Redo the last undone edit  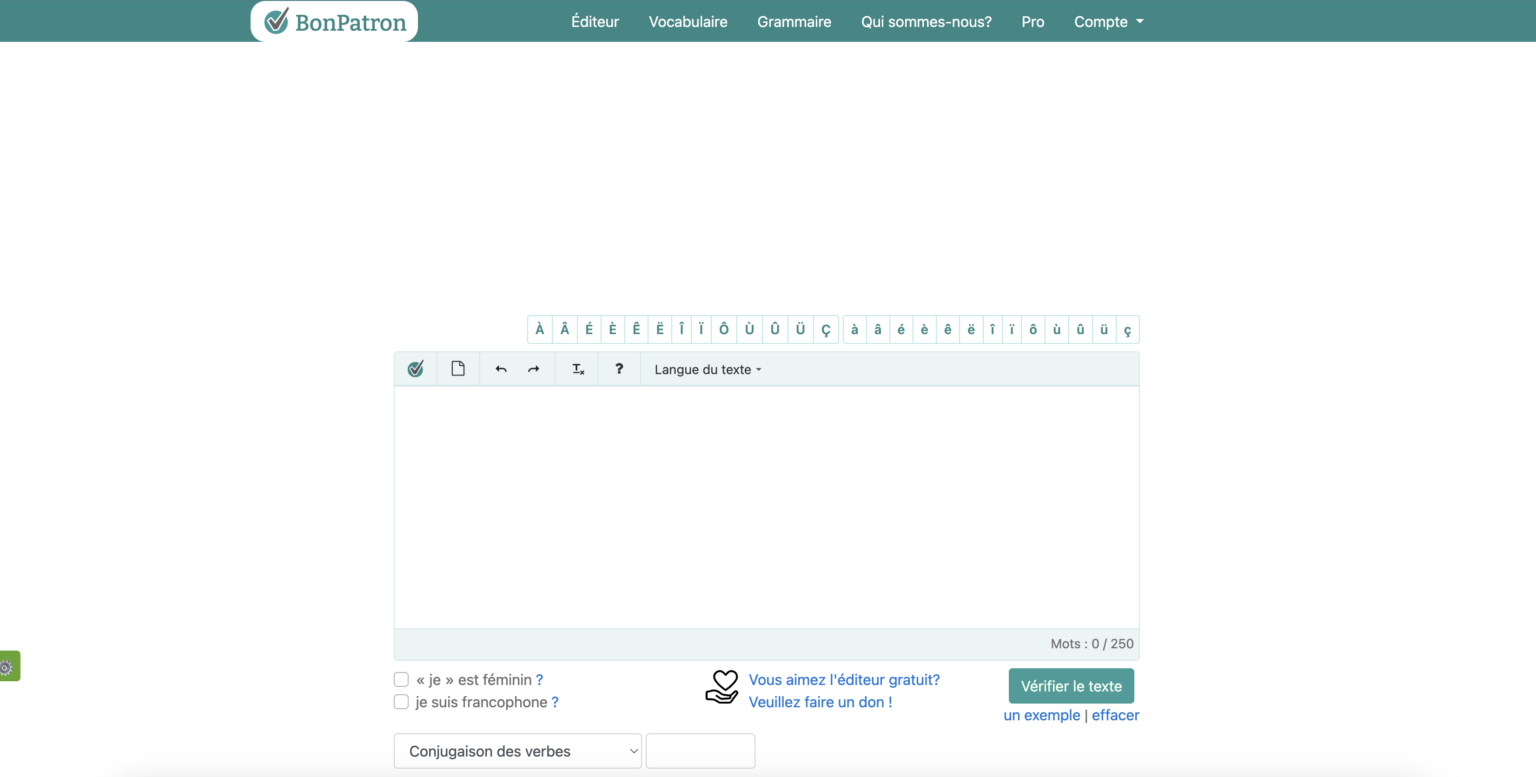tap(534, 369)
